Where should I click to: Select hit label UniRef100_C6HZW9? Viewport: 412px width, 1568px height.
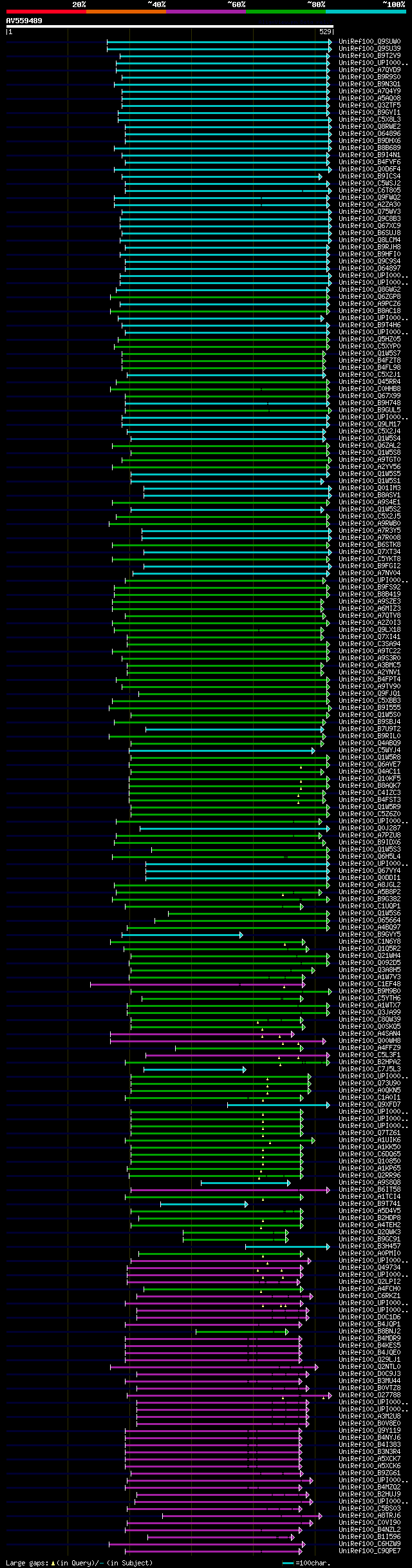click(x=370, y=1544)
